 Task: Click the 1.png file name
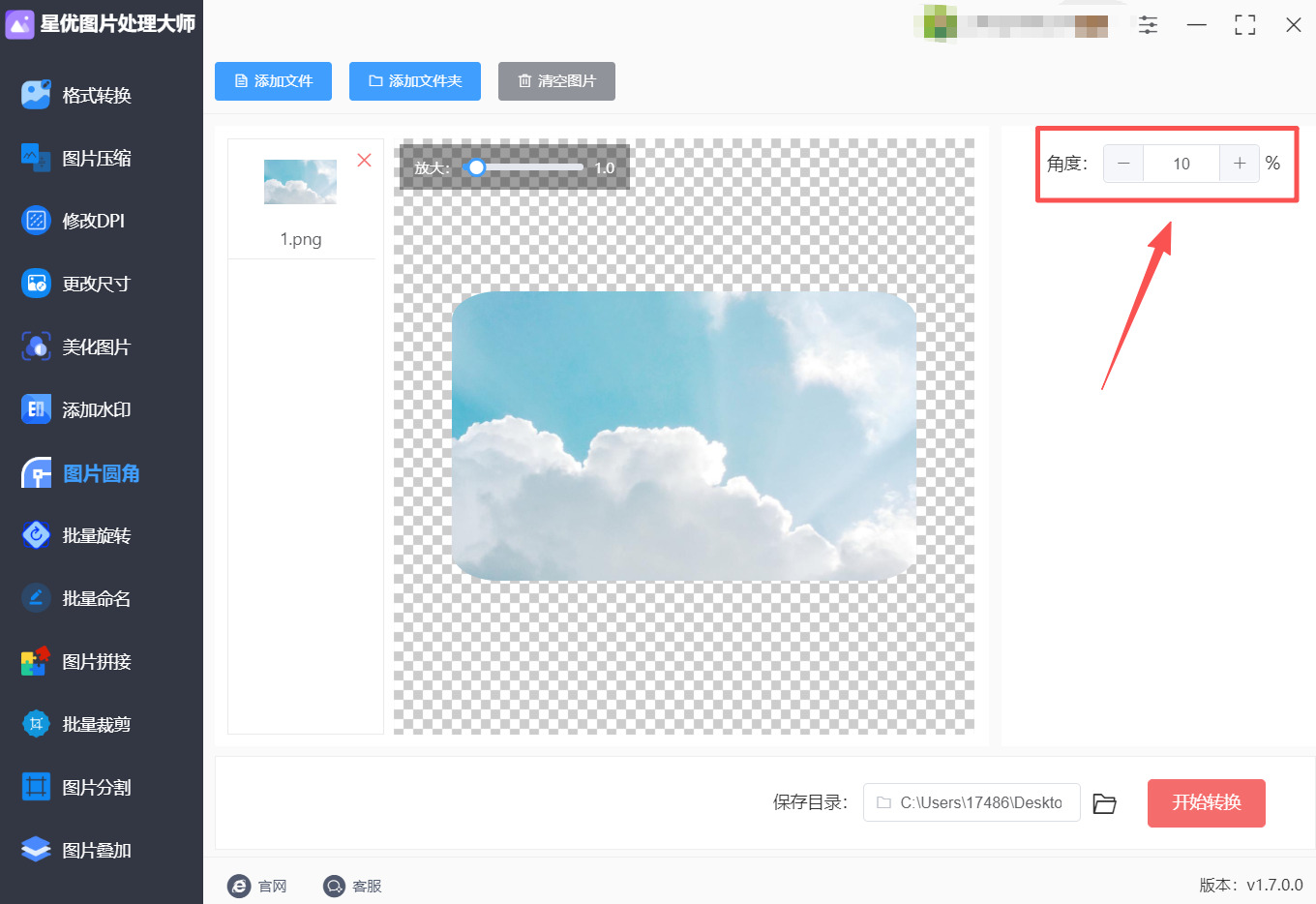[x=301, y=239]
